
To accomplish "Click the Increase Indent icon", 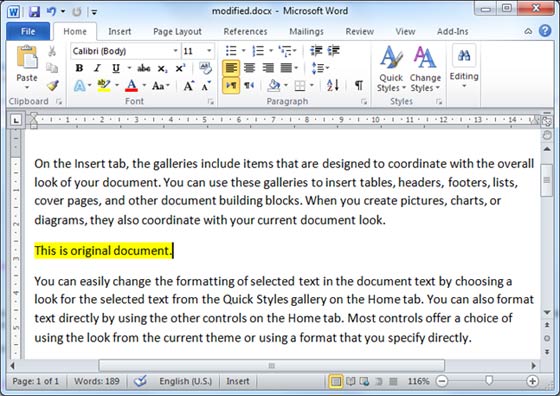I will pos(334,51).
